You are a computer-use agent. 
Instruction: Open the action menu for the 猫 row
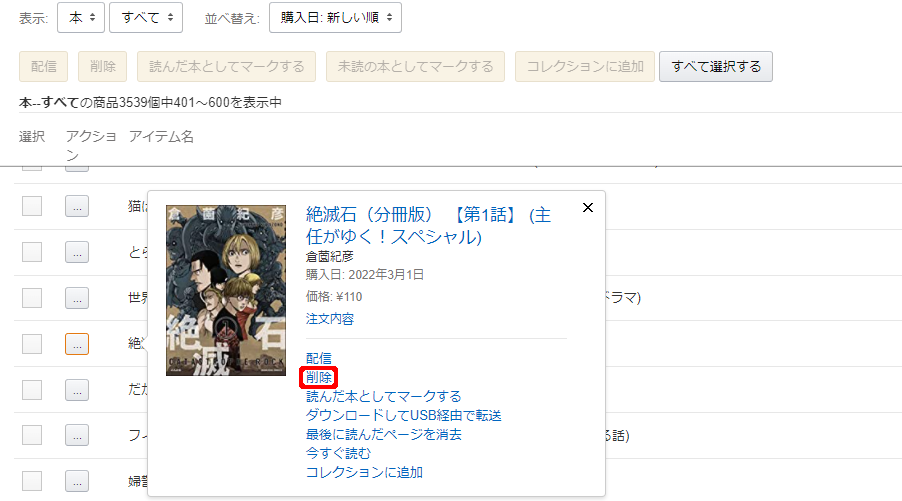point(77,206)
